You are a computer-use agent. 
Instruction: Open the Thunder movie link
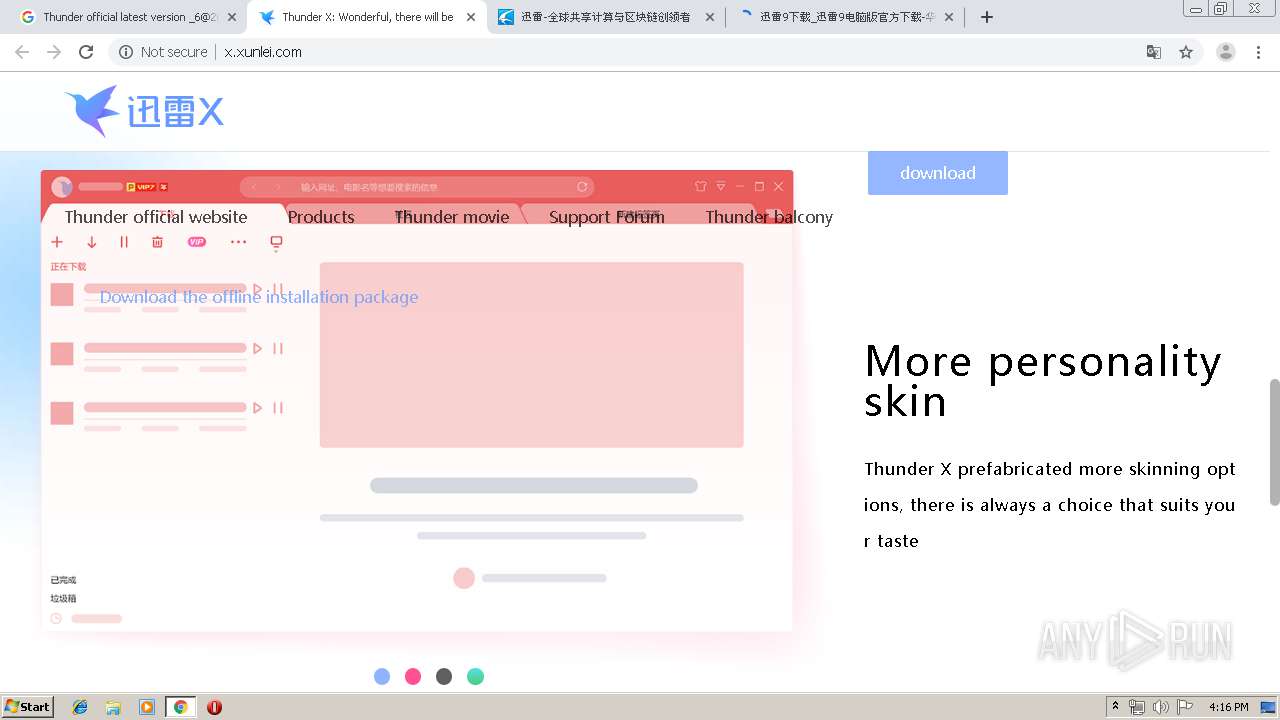(452, 217)
